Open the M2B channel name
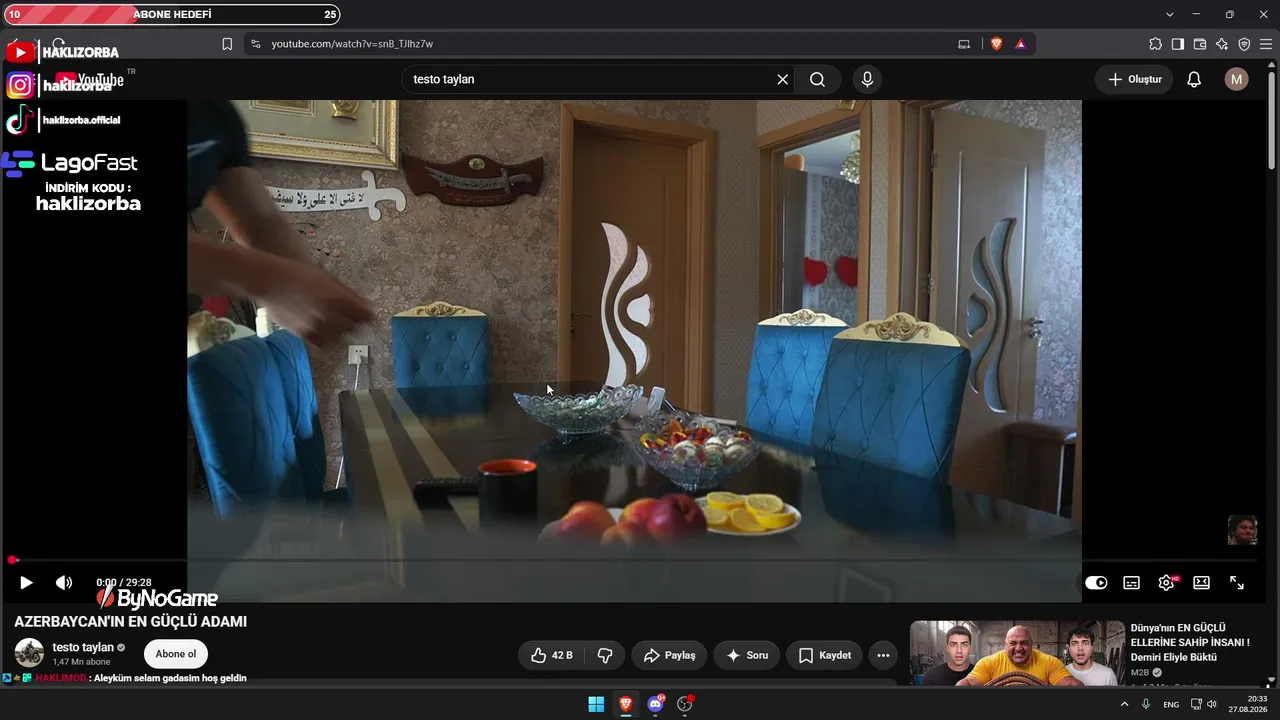The width and height of the screenshot is (1280, 720). click(1138, 673)
